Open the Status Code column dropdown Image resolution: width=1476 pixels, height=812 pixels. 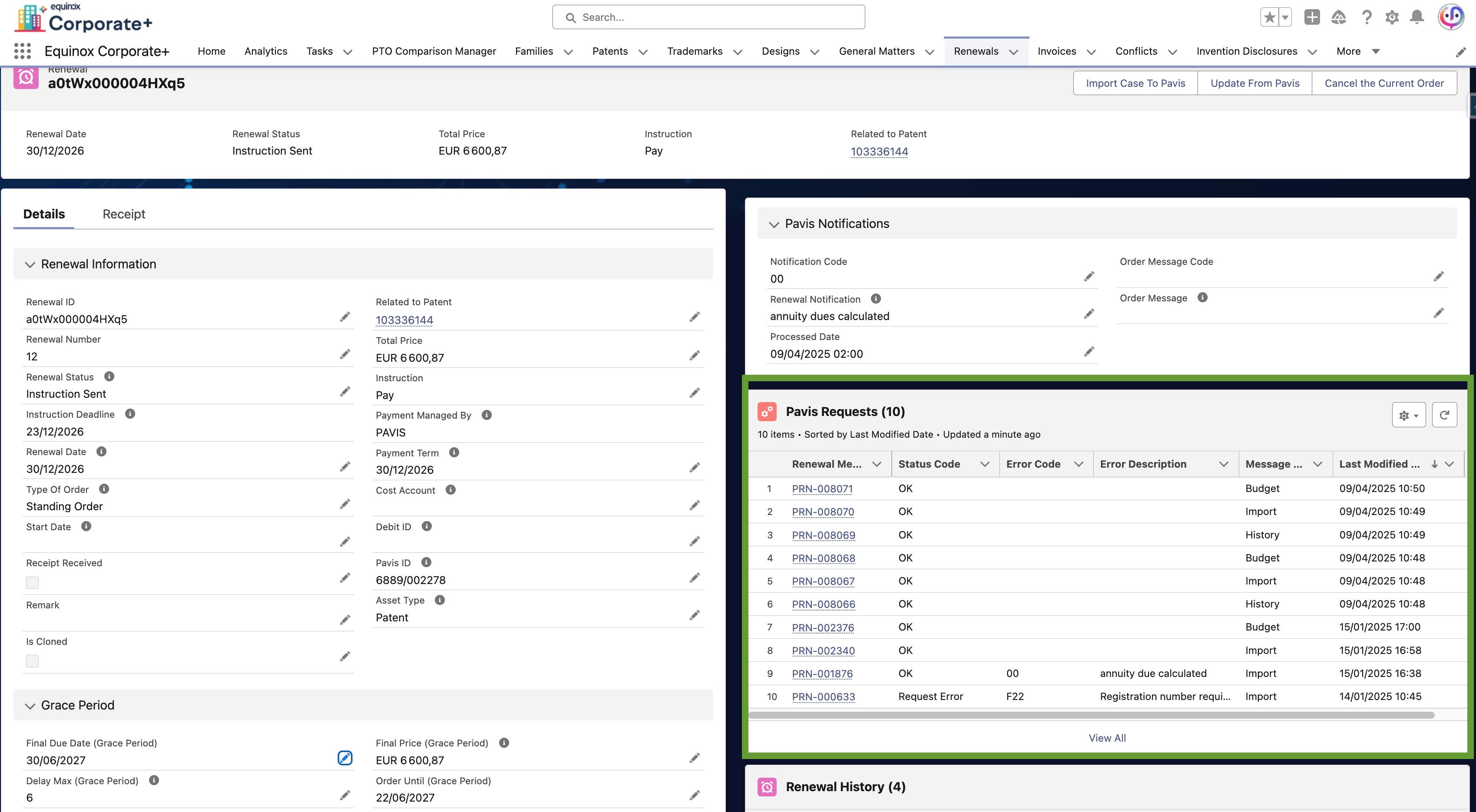pos(984,464)
